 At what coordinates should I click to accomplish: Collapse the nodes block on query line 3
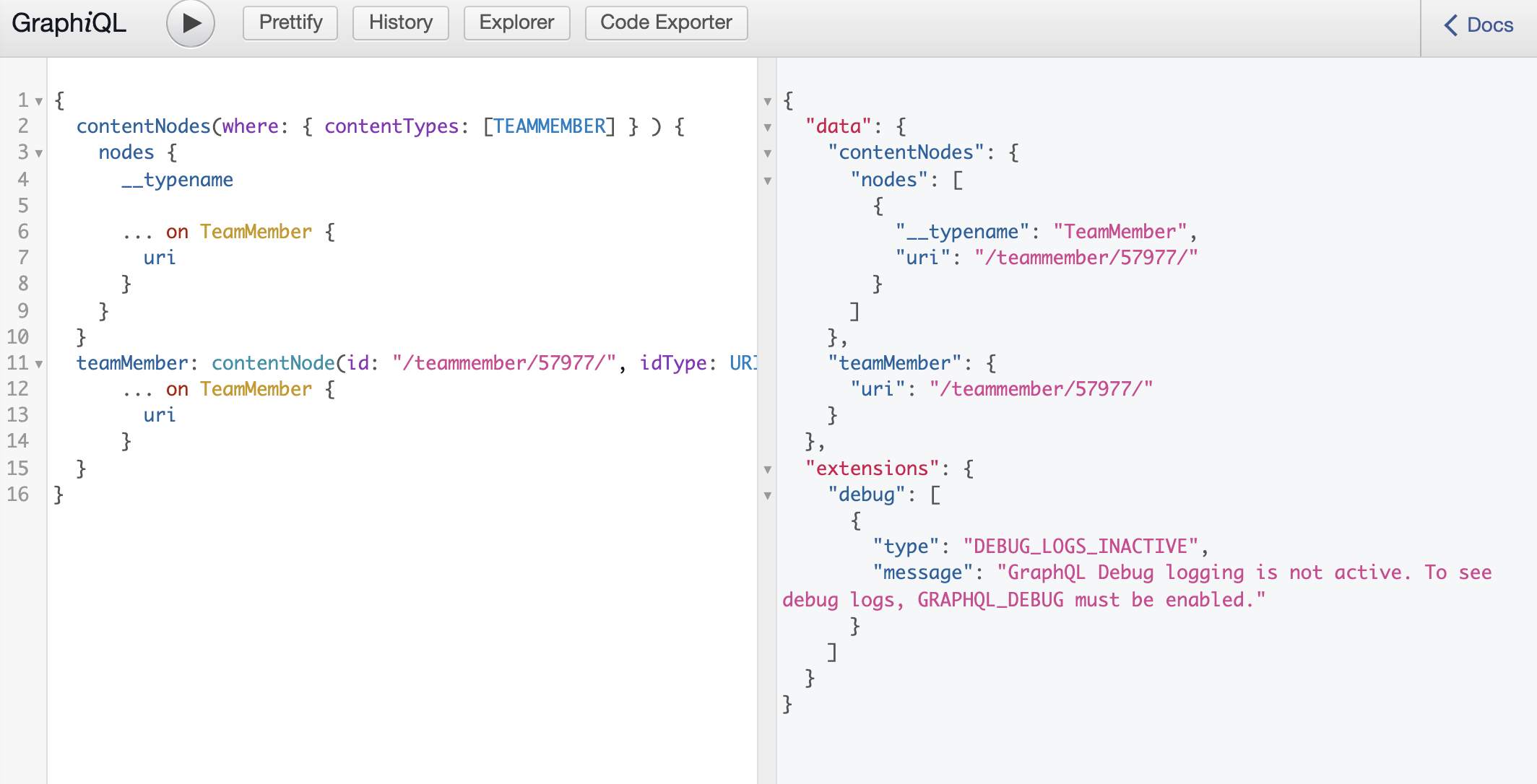point(39,153)
